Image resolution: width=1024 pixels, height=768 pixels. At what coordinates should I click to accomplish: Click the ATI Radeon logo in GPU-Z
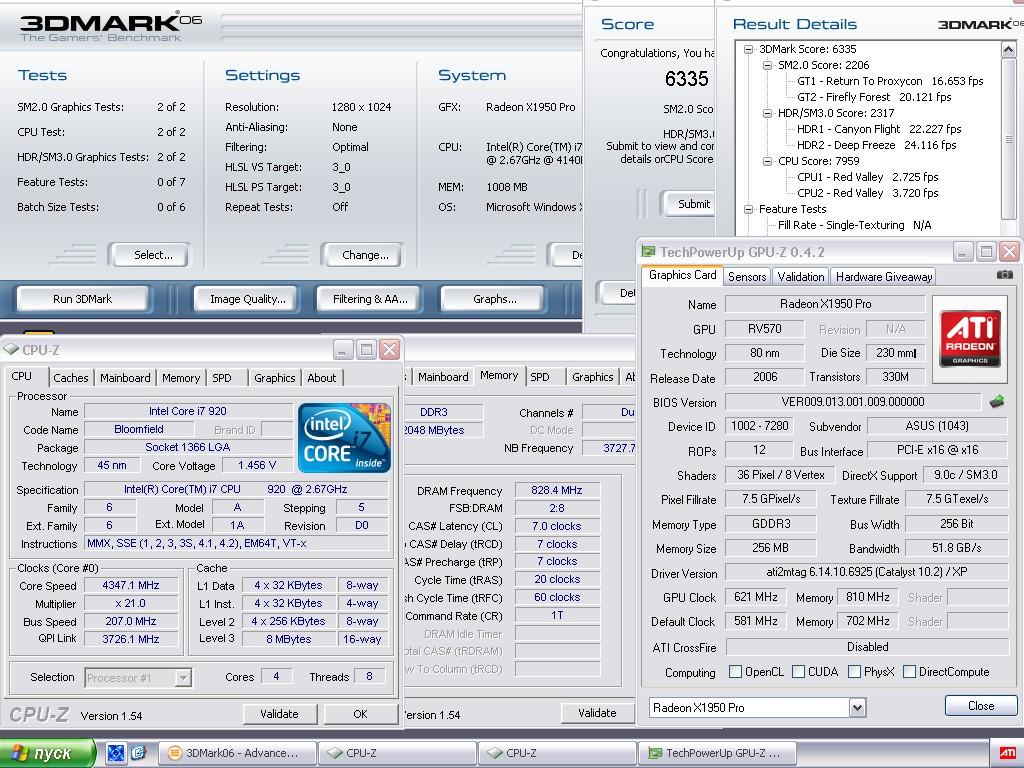970,338
